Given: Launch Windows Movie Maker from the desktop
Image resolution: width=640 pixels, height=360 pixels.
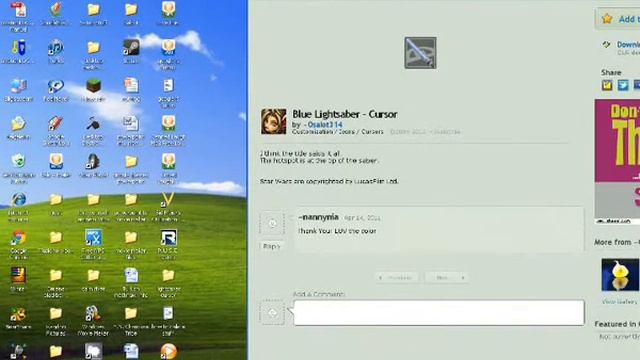Looking at the screenshot, I should point(93,314).
